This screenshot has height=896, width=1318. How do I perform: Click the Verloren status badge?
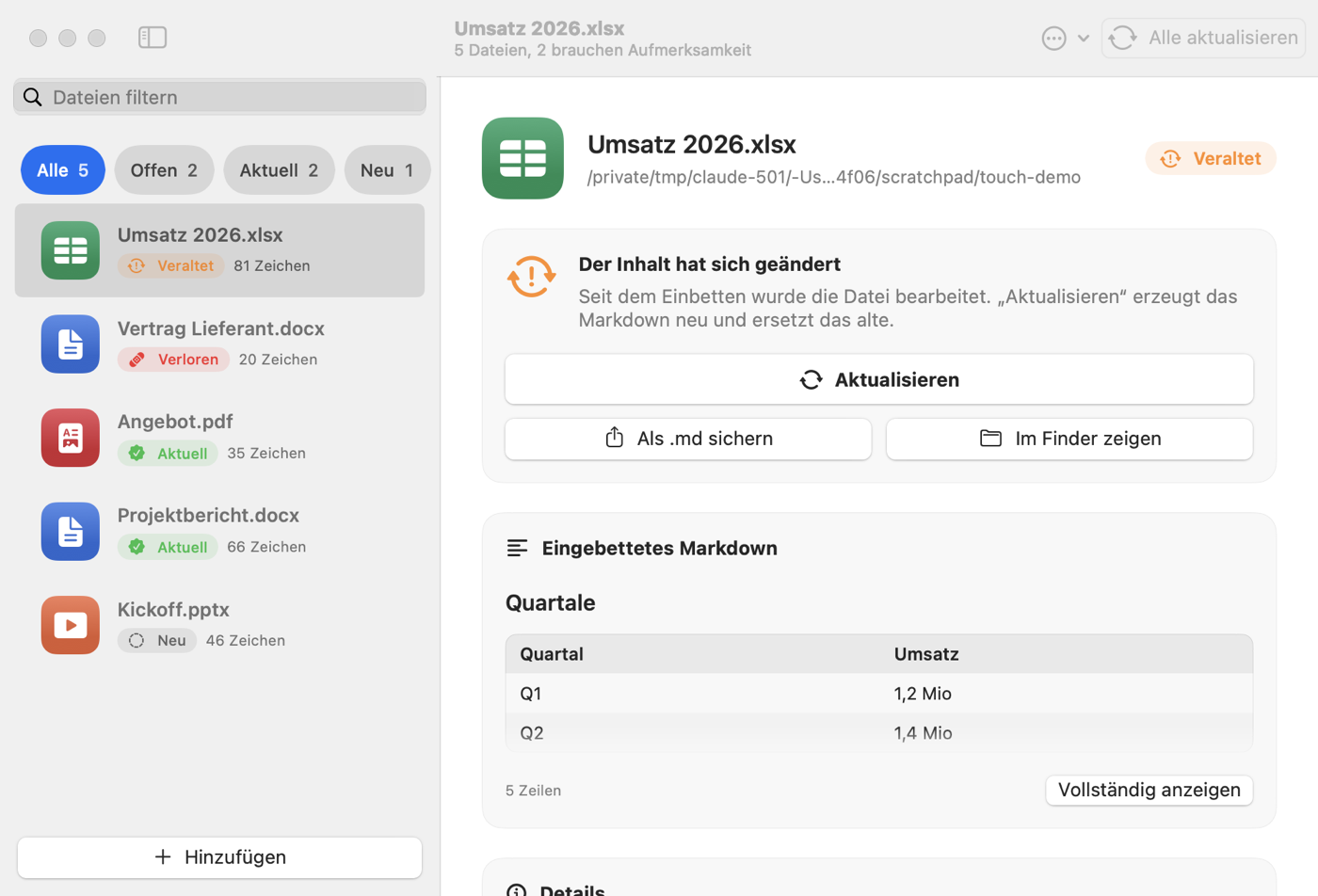pyautogui.click(x=173, y=360)
